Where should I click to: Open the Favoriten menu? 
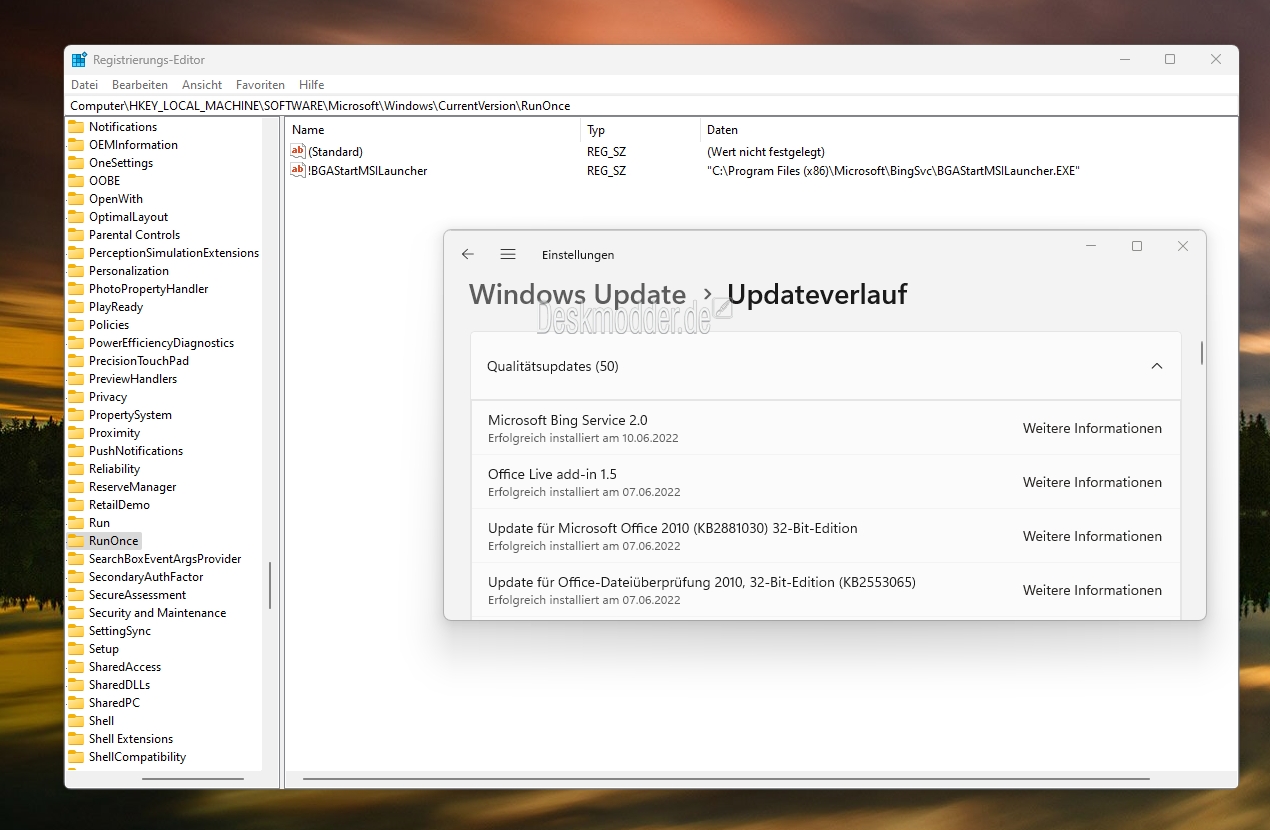pyautogui.click(x=260, y=85)
